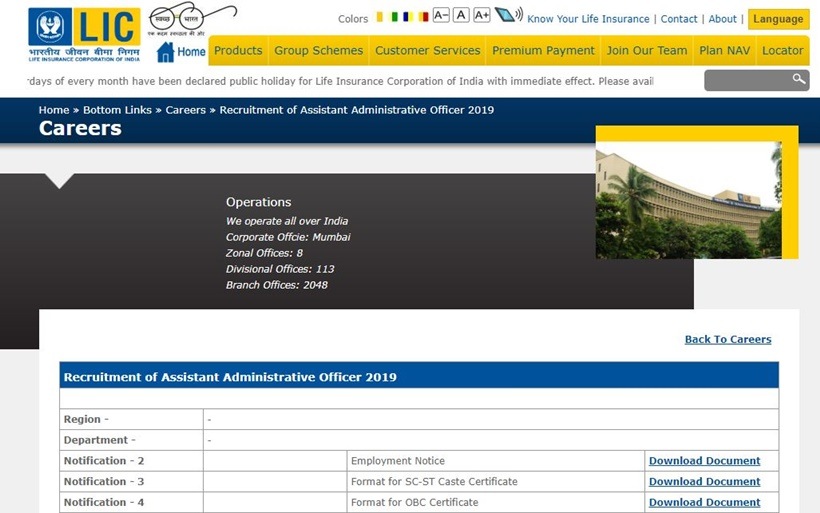Click the Home house icon
This screenshot has width=820, height=513.
click(x=165, y=52)
